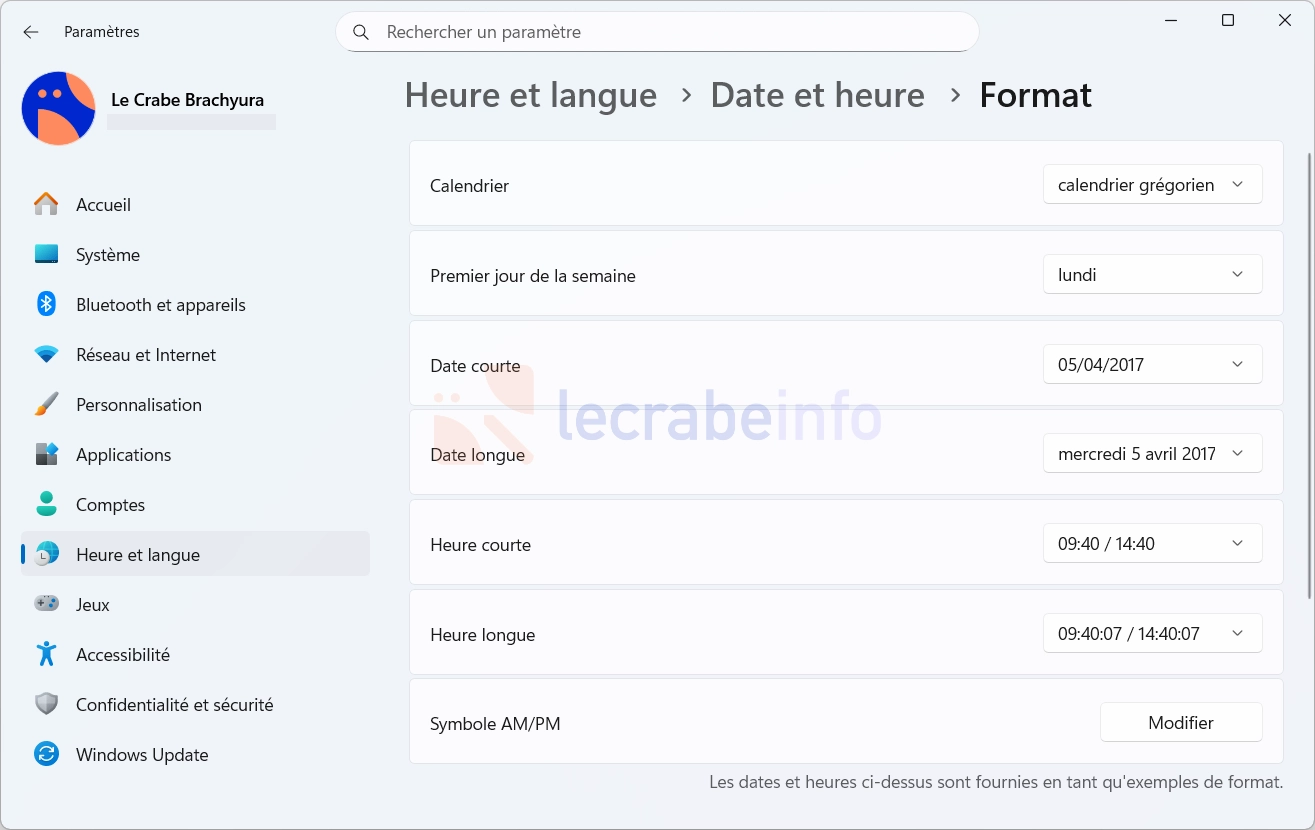This screenshot has height=830, width=1315.
Task: Click the user avatar picture
Action: click(58, 108)
